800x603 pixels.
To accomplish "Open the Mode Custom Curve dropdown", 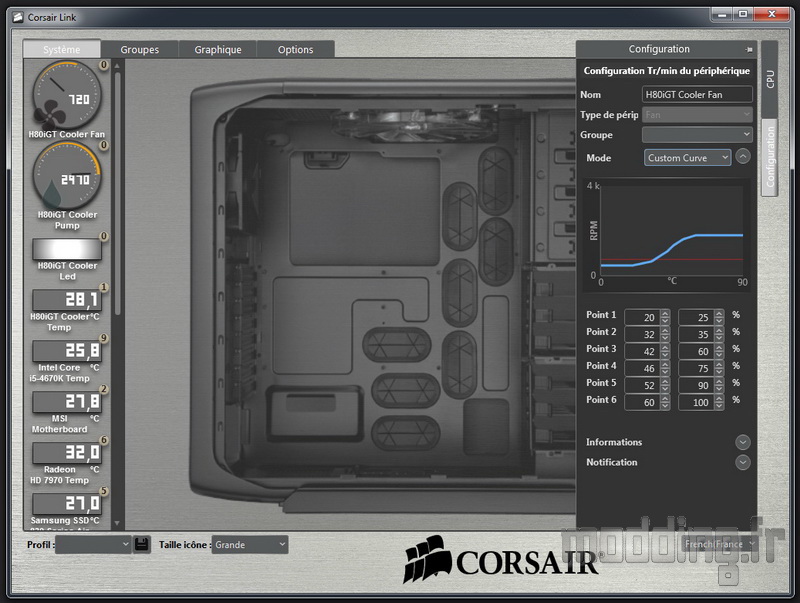I will pyautogui.click(x=687, y=158).
